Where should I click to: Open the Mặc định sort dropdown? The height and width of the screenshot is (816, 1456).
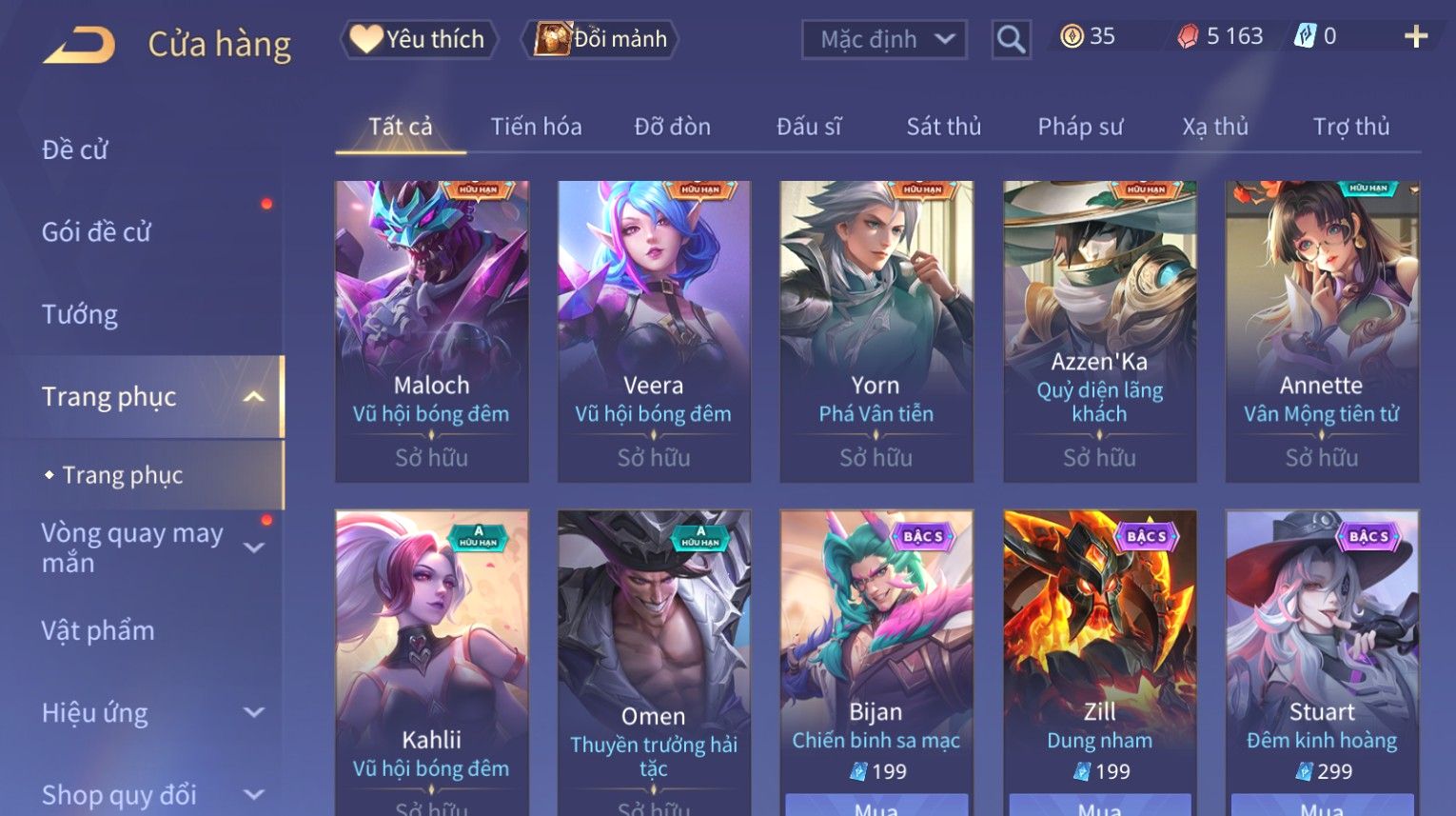[884, 39]
